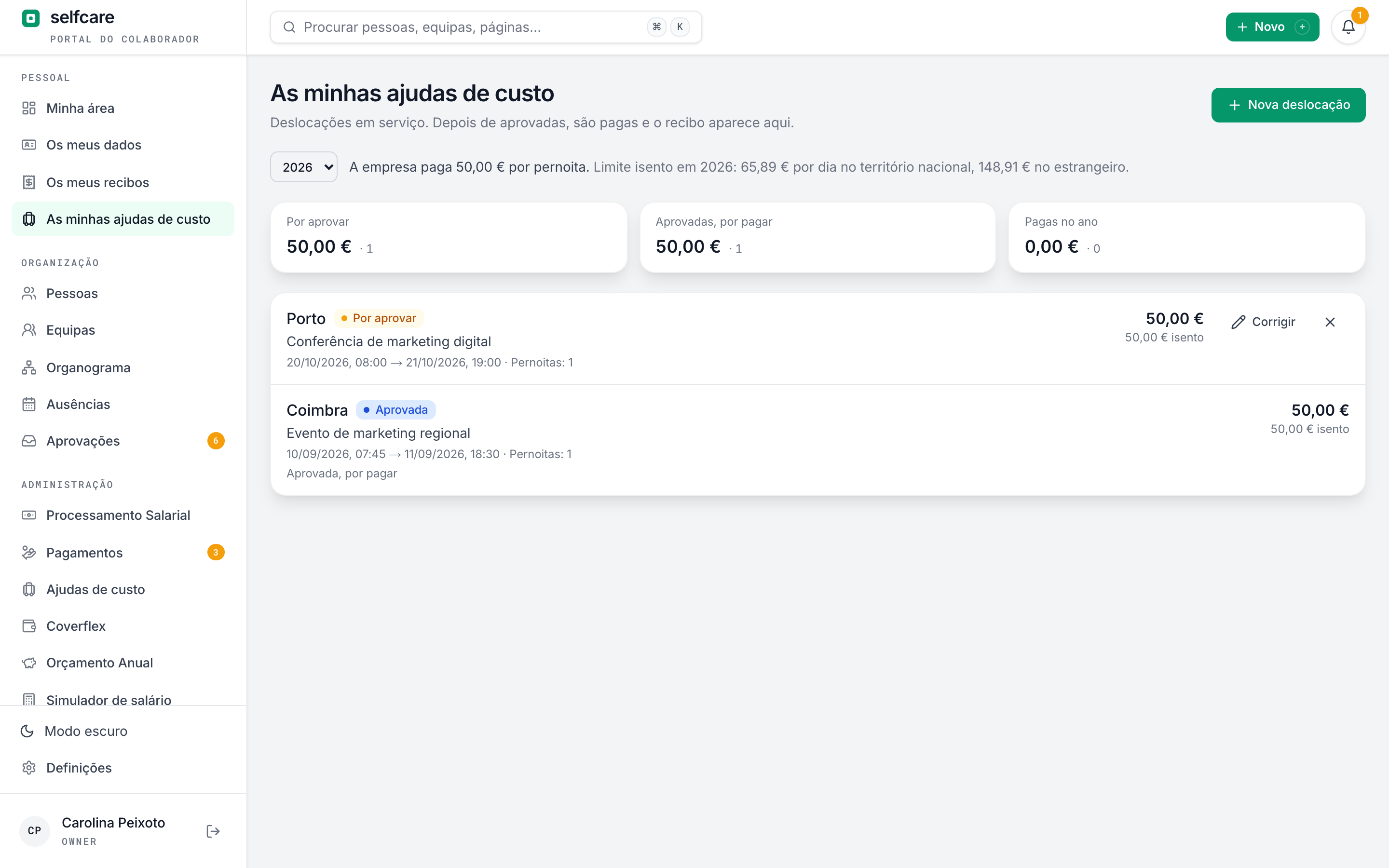This screenshot has width=1389, height=868.
Task: Open Minha área dashboard icon
Action: pyautogui.click(x=29, y=108)
